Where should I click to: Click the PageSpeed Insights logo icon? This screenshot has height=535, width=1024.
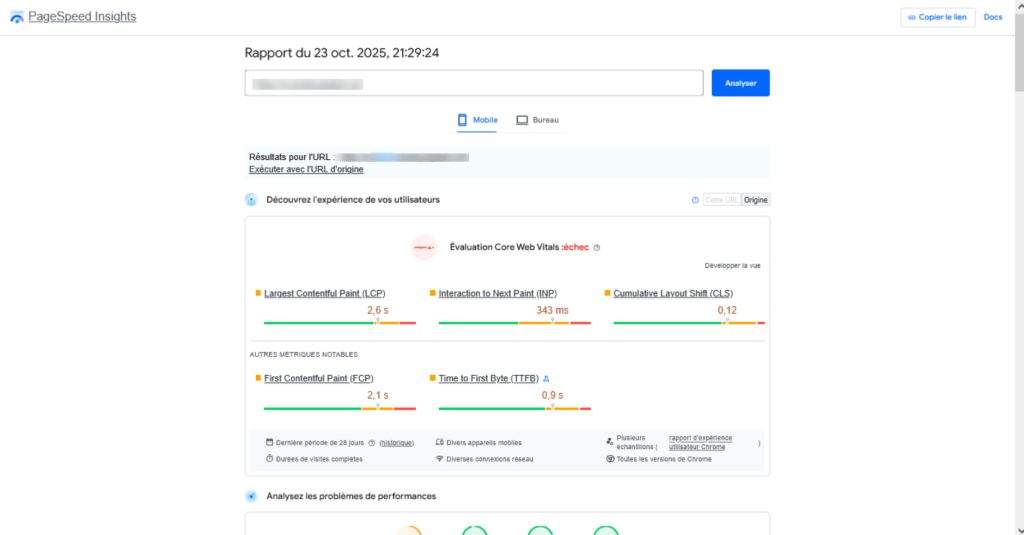(x=17, y=17)
